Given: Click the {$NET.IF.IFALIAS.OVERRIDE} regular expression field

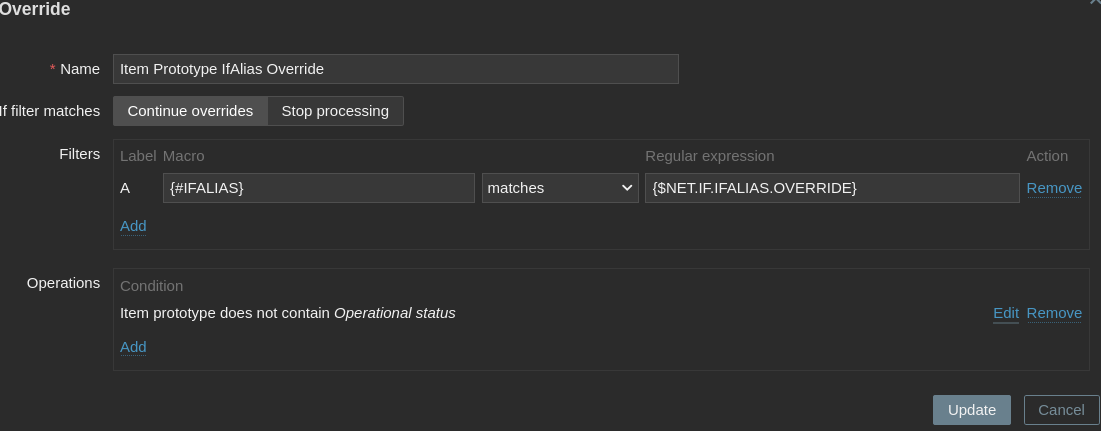Looking at the screenshot, I should (x=831, y=188).
